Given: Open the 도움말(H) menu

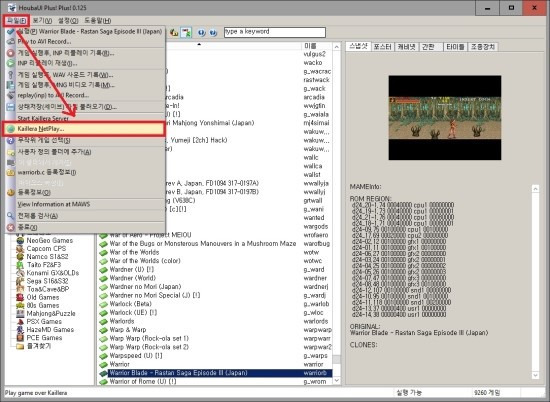Looking at the screenshot, I should click(98, 21).
